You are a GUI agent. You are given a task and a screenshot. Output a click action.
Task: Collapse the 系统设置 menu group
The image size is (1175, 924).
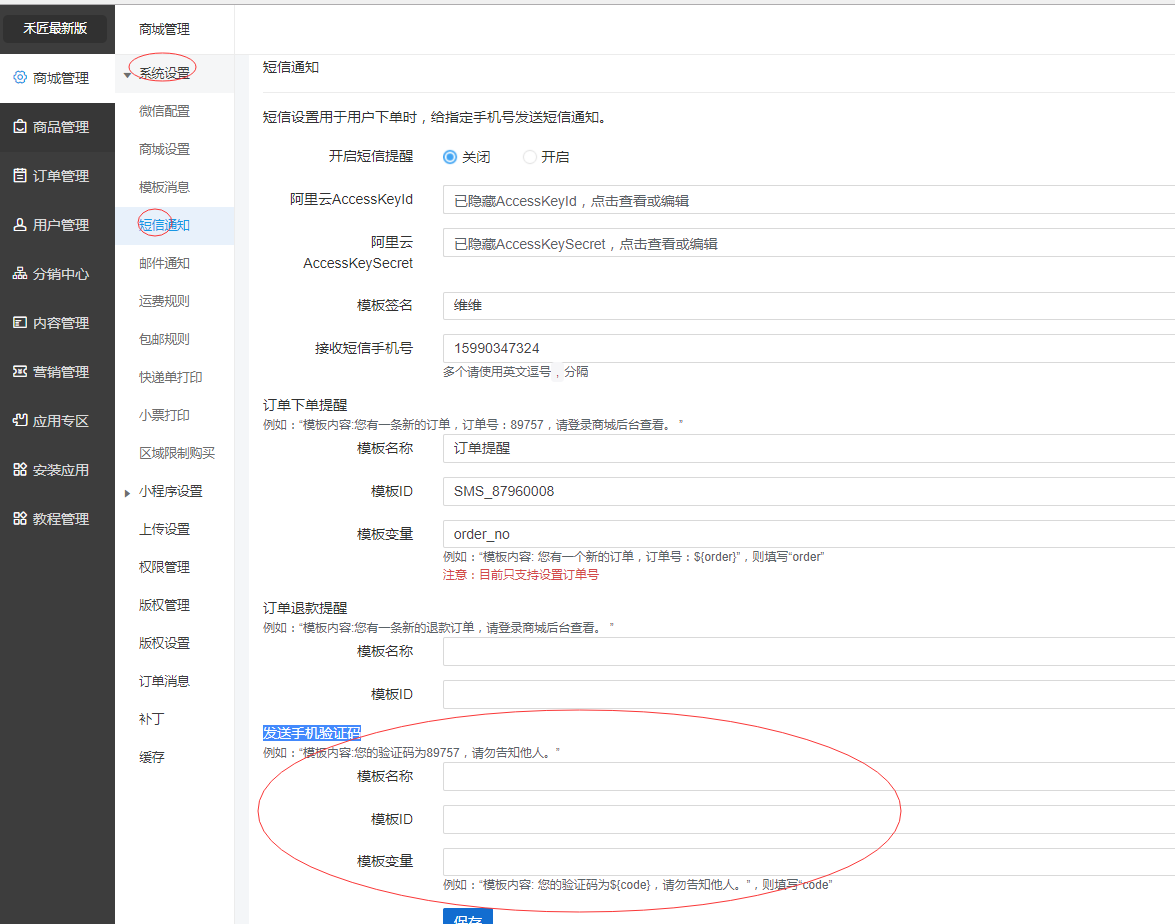128,74
